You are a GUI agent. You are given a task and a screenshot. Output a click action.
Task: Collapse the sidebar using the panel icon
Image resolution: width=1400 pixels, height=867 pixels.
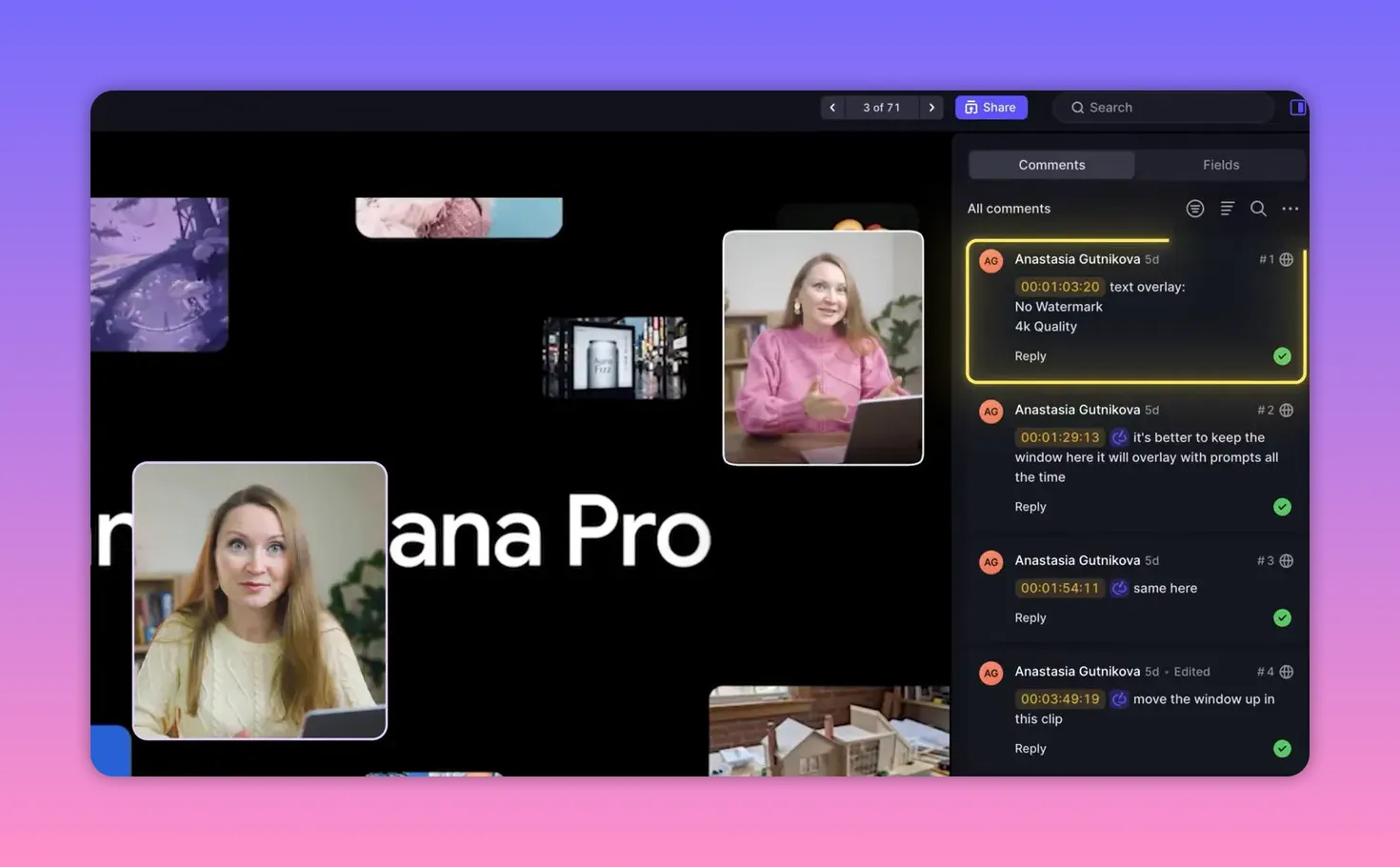click(x=1297, y=106)
